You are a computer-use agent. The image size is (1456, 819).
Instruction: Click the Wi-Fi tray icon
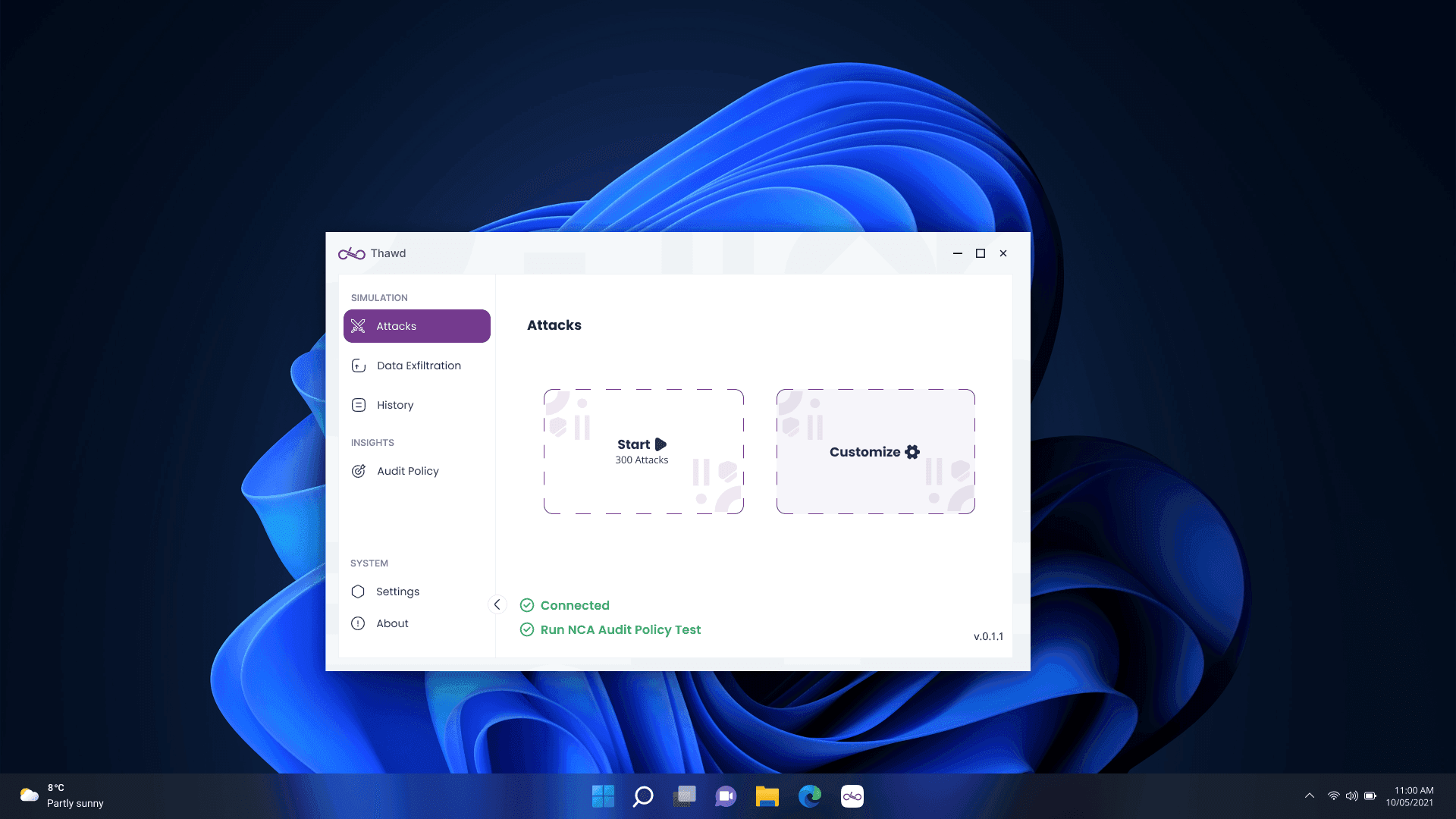click(x=1333, y=796)
